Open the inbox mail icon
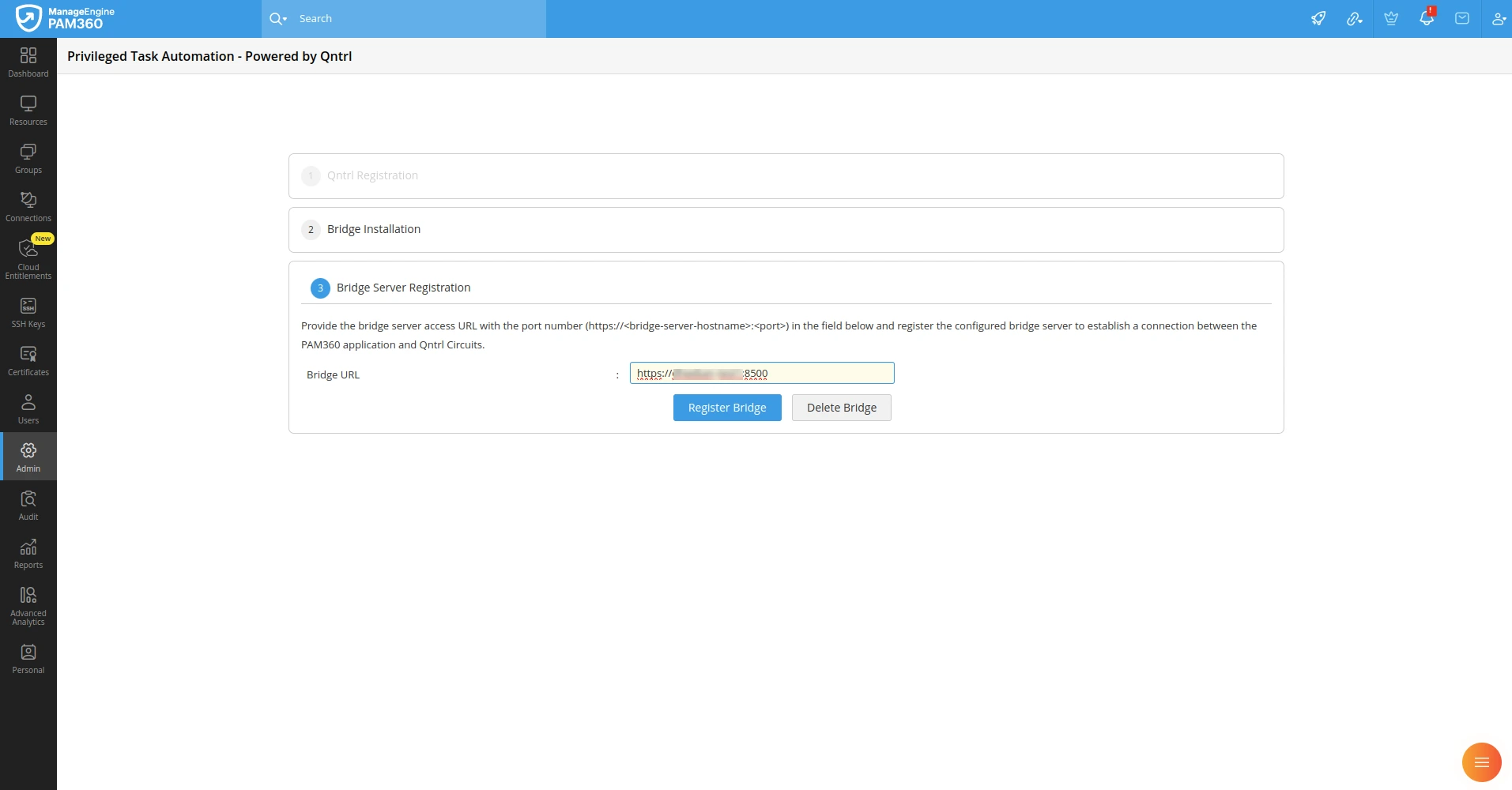This screenshot has height=790, width=1512. point(1462,18)
